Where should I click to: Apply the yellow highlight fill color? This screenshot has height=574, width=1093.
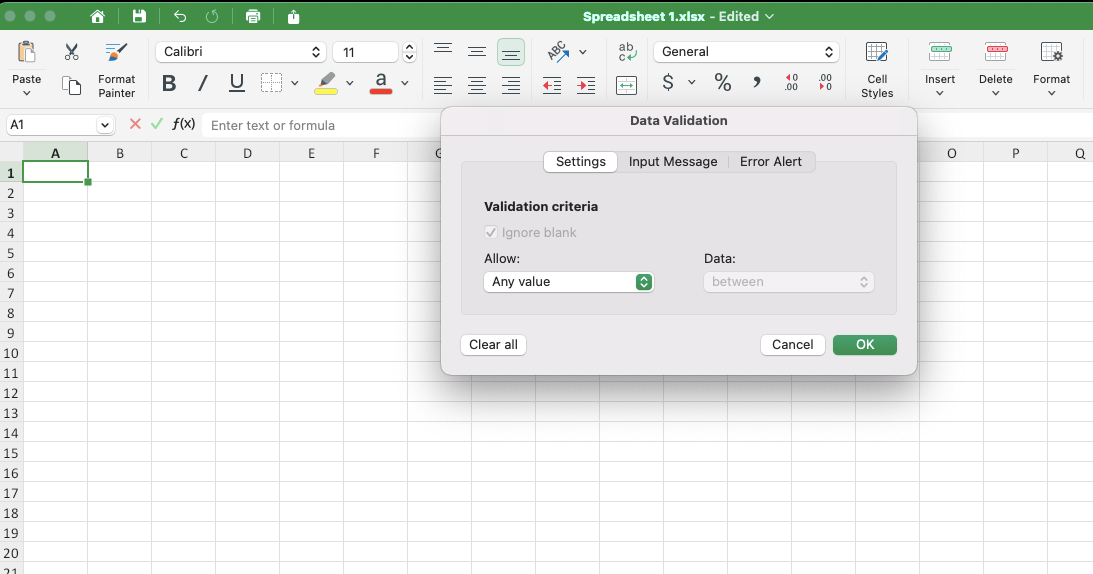coord(326,84)
